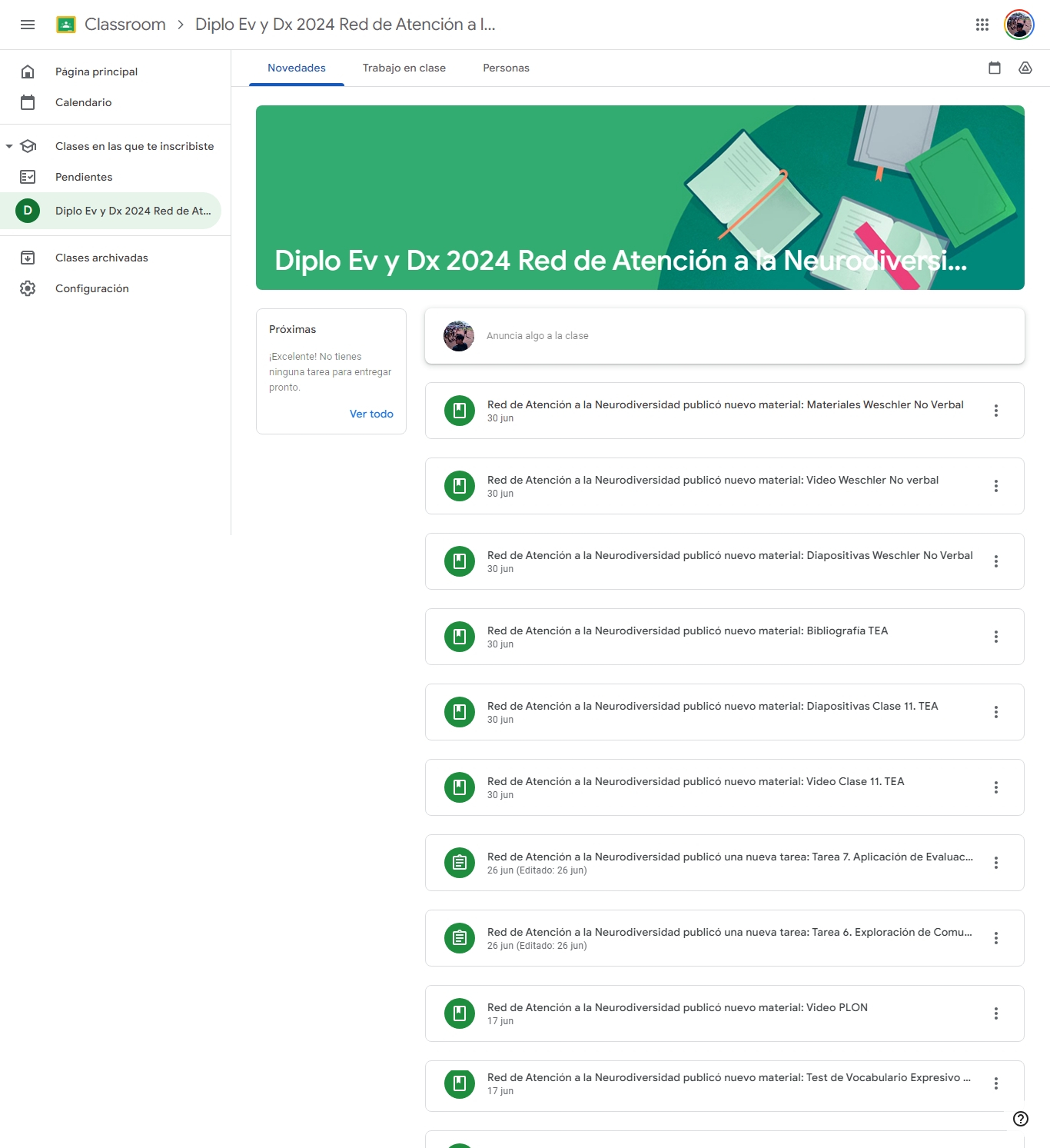The image size is (1050, 1148).
Task: Click material icon for Materiales Weschler No Verbal
Action: (460, 411)
